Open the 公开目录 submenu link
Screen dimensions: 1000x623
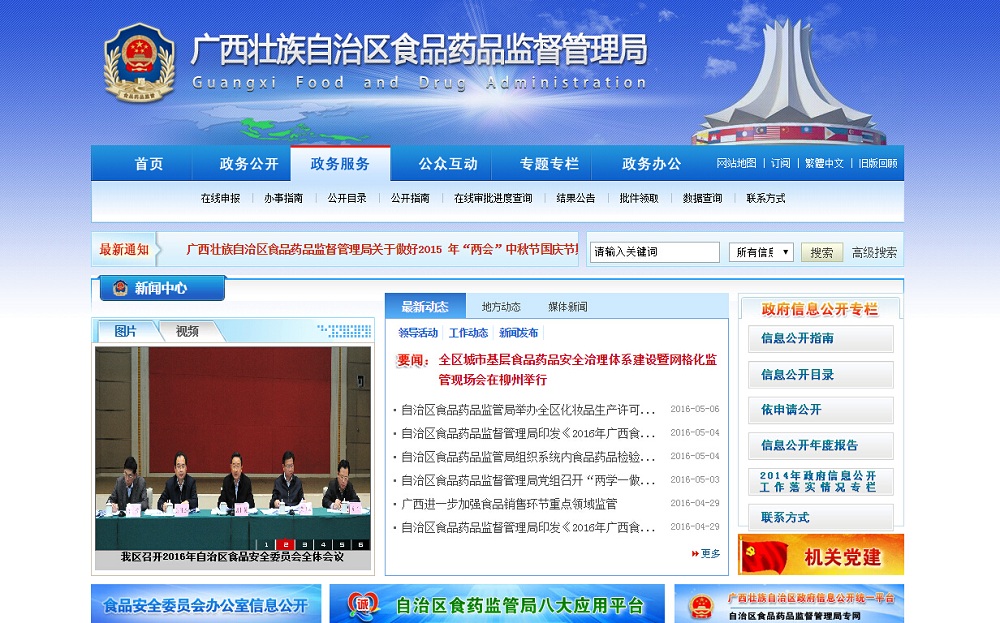click(x=346, y=198)
